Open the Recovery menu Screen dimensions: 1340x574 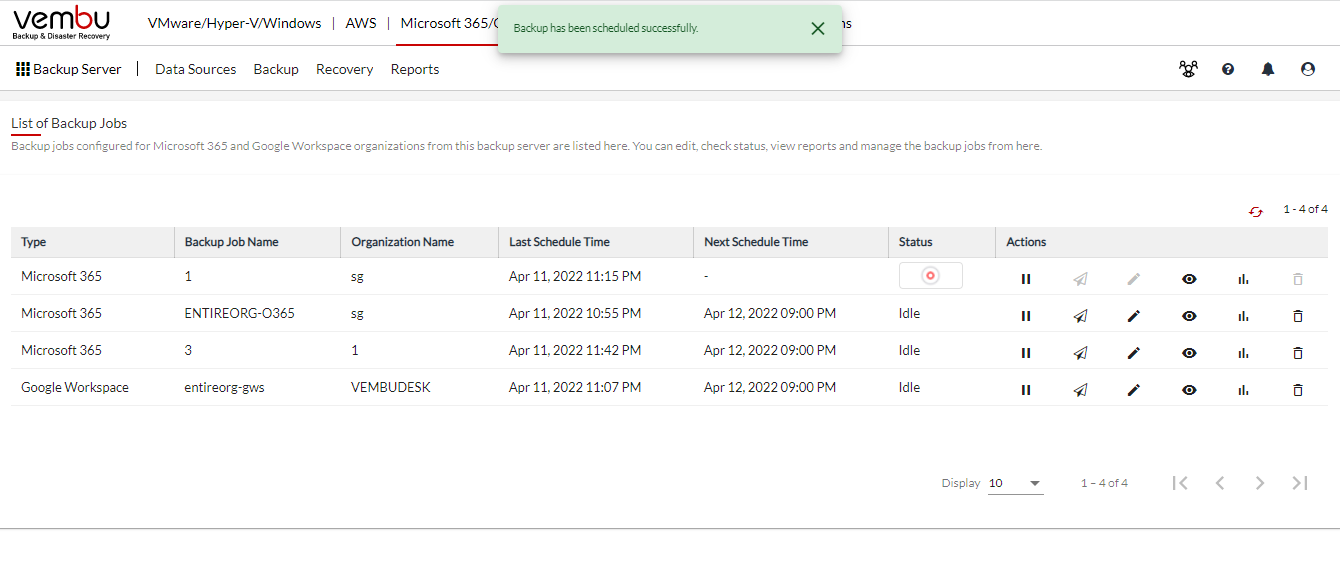click(x=345, y=69)
